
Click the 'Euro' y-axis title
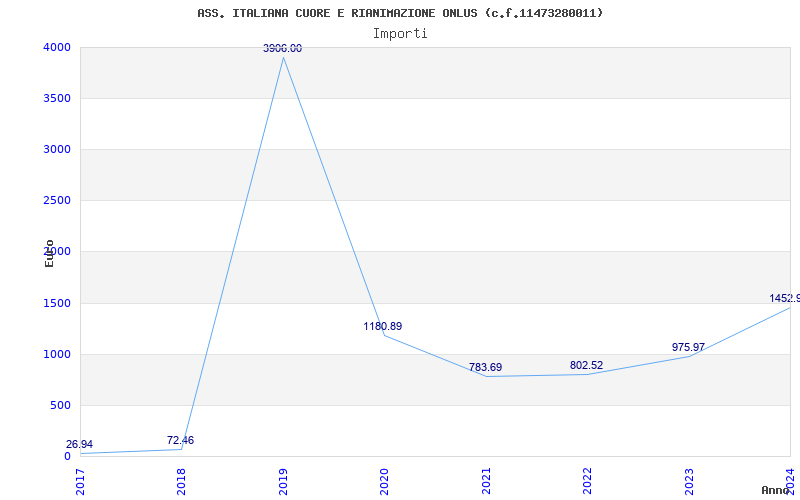pyautogui.click(x=49, y=253)
